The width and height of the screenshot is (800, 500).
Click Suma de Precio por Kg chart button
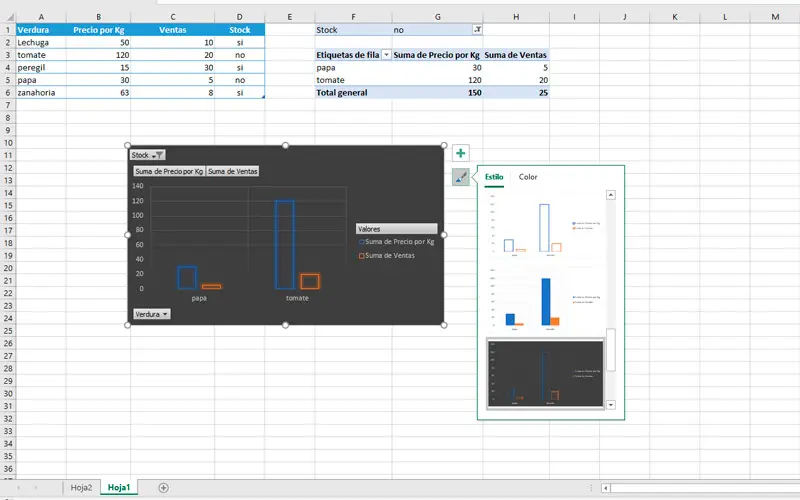coord(169,171)
